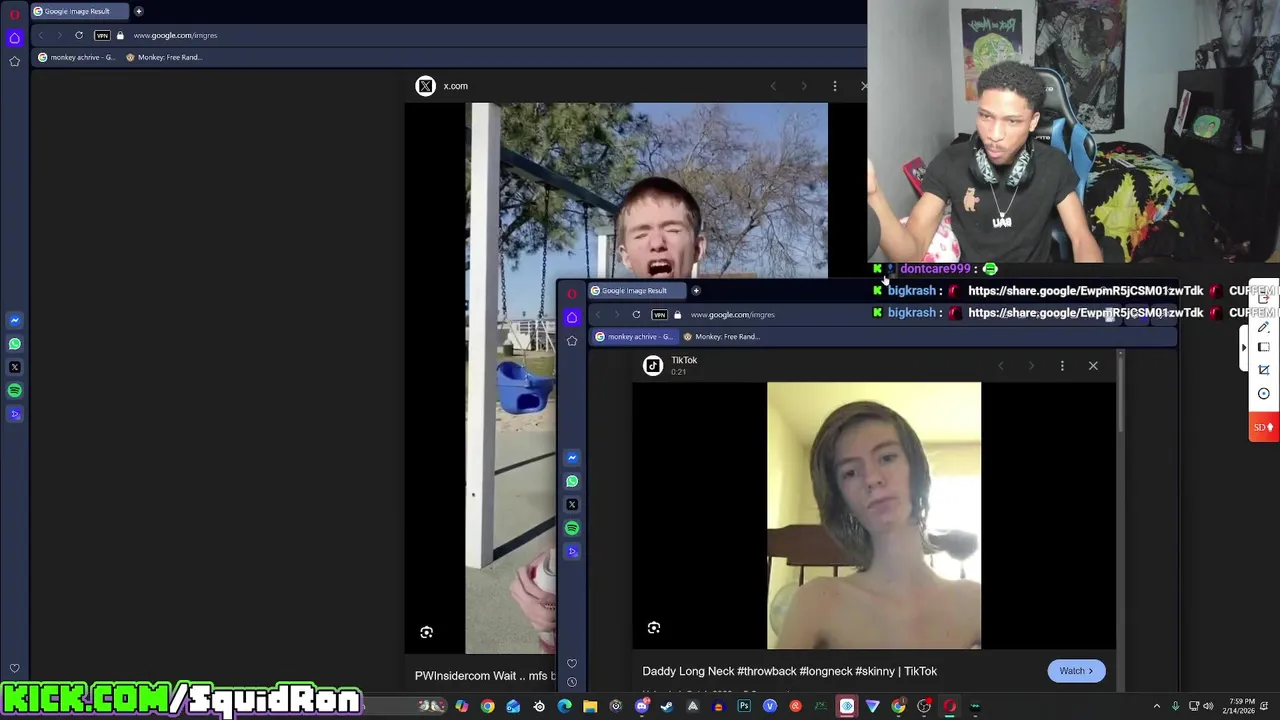1280x720 pixels.
Task: Go to next image in TikTok panel
Action: (x=1031, y=366)
